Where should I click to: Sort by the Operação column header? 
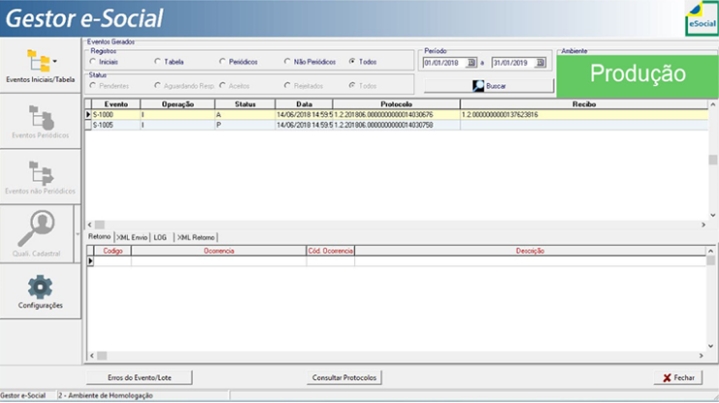point(177,104)
